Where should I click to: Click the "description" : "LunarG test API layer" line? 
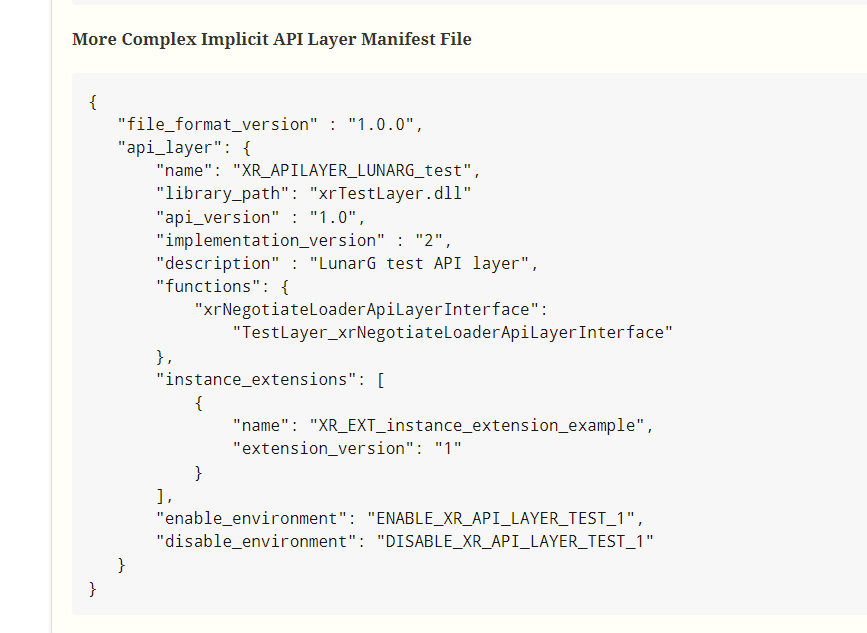347,264
